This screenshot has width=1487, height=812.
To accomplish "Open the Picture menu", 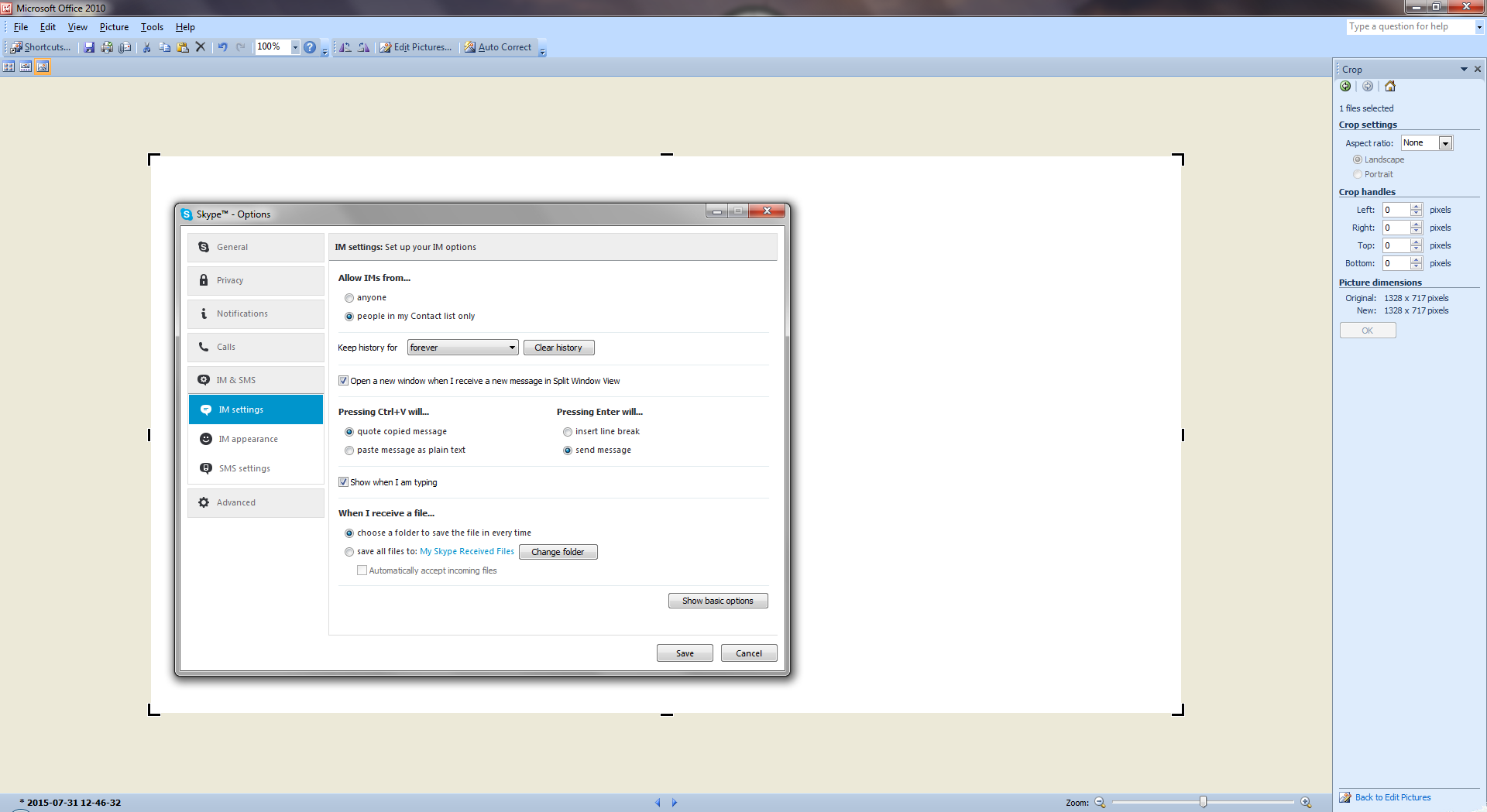I will coord(114,27).
